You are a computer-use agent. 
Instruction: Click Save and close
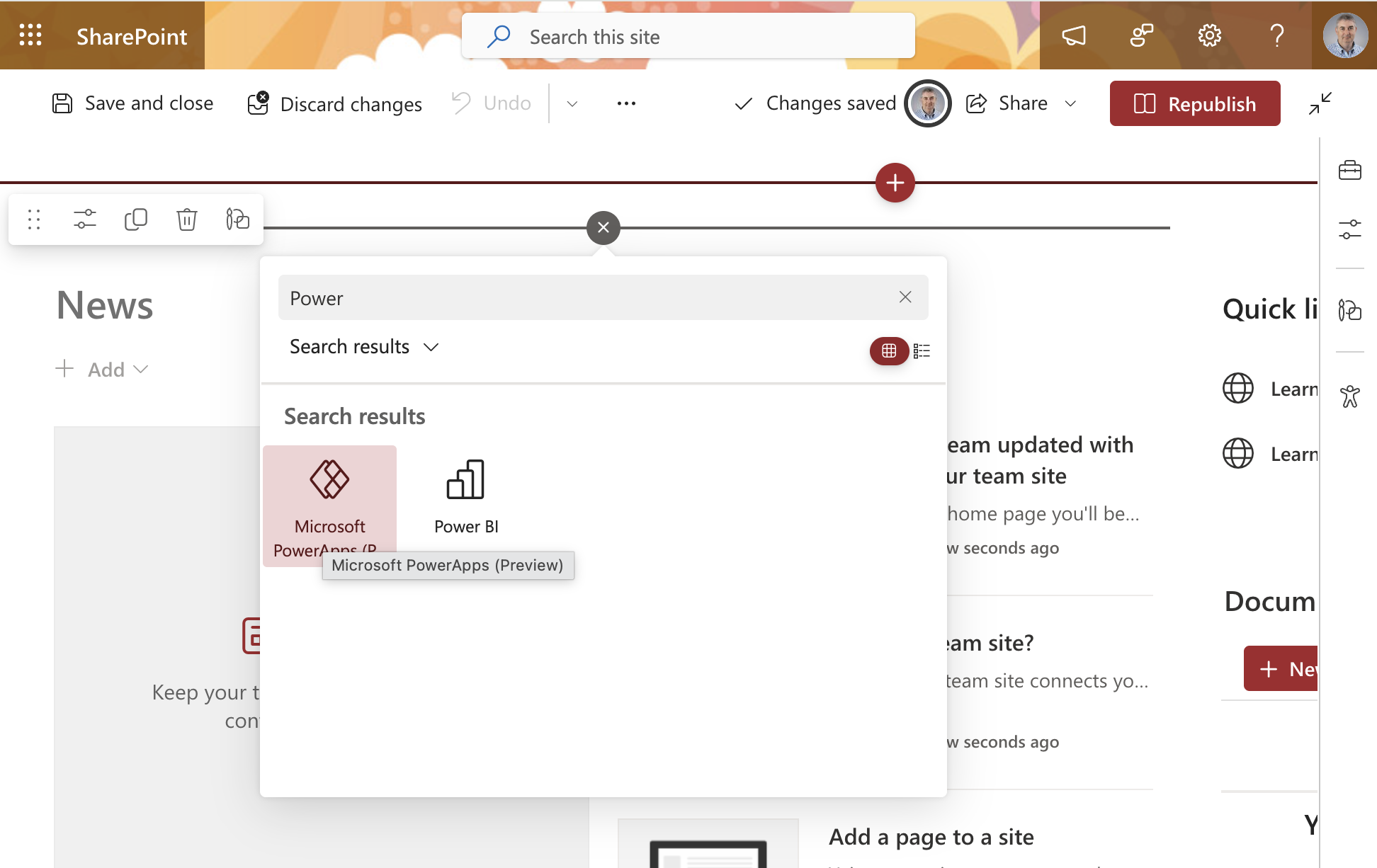coord(132,103)
